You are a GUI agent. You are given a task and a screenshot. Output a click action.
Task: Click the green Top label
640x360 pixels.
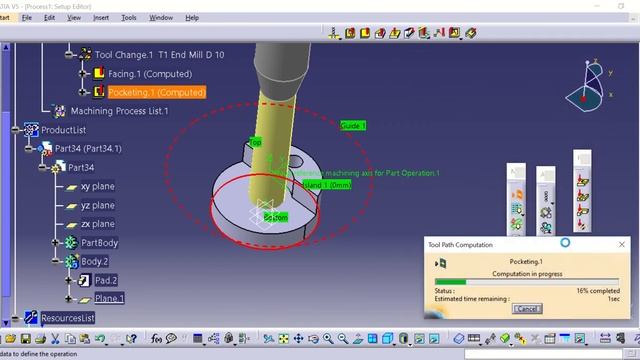[255, 142]
